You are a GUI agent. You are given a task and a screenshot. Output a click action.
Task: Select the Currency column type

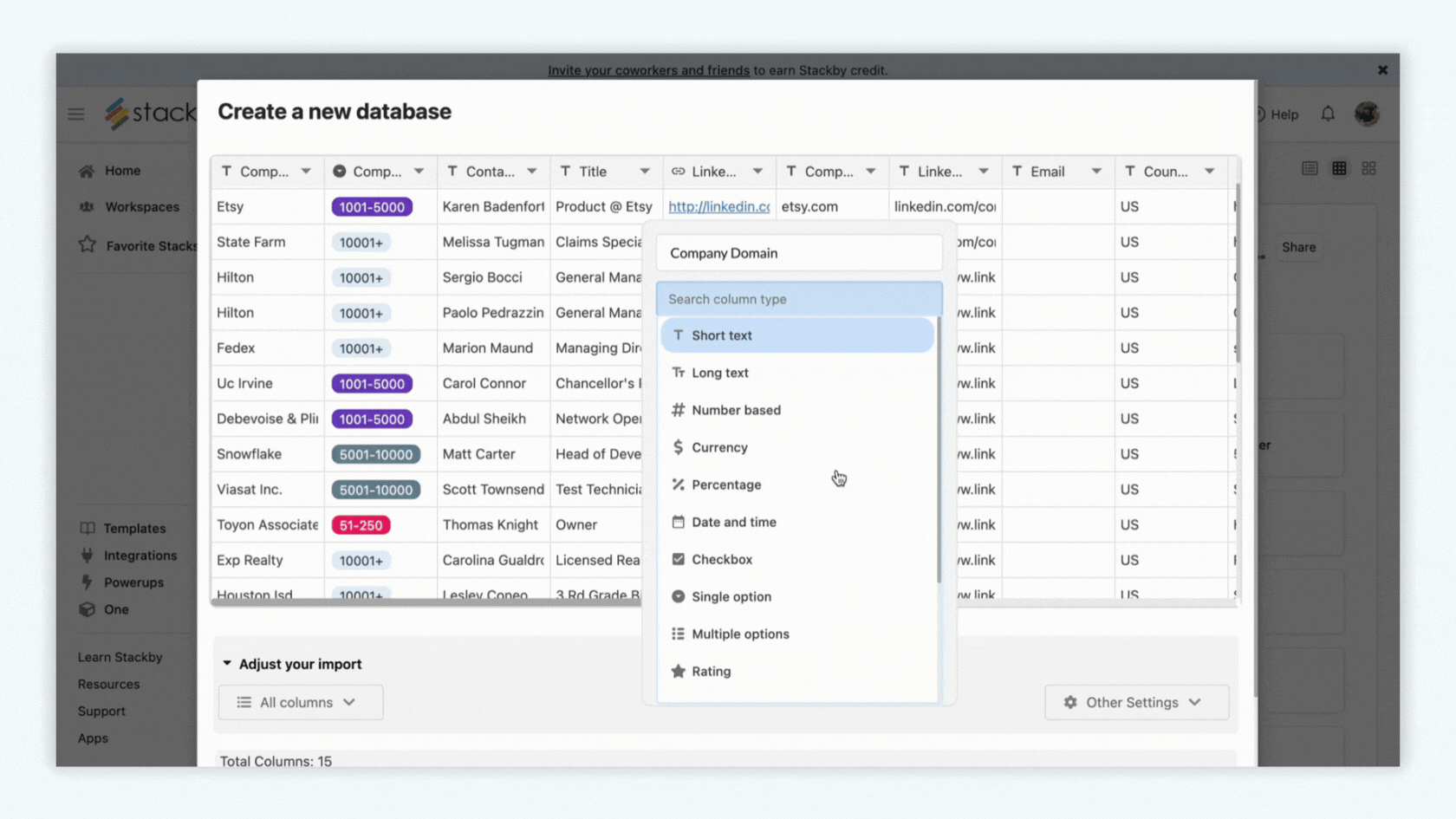(x=719, y=447)
